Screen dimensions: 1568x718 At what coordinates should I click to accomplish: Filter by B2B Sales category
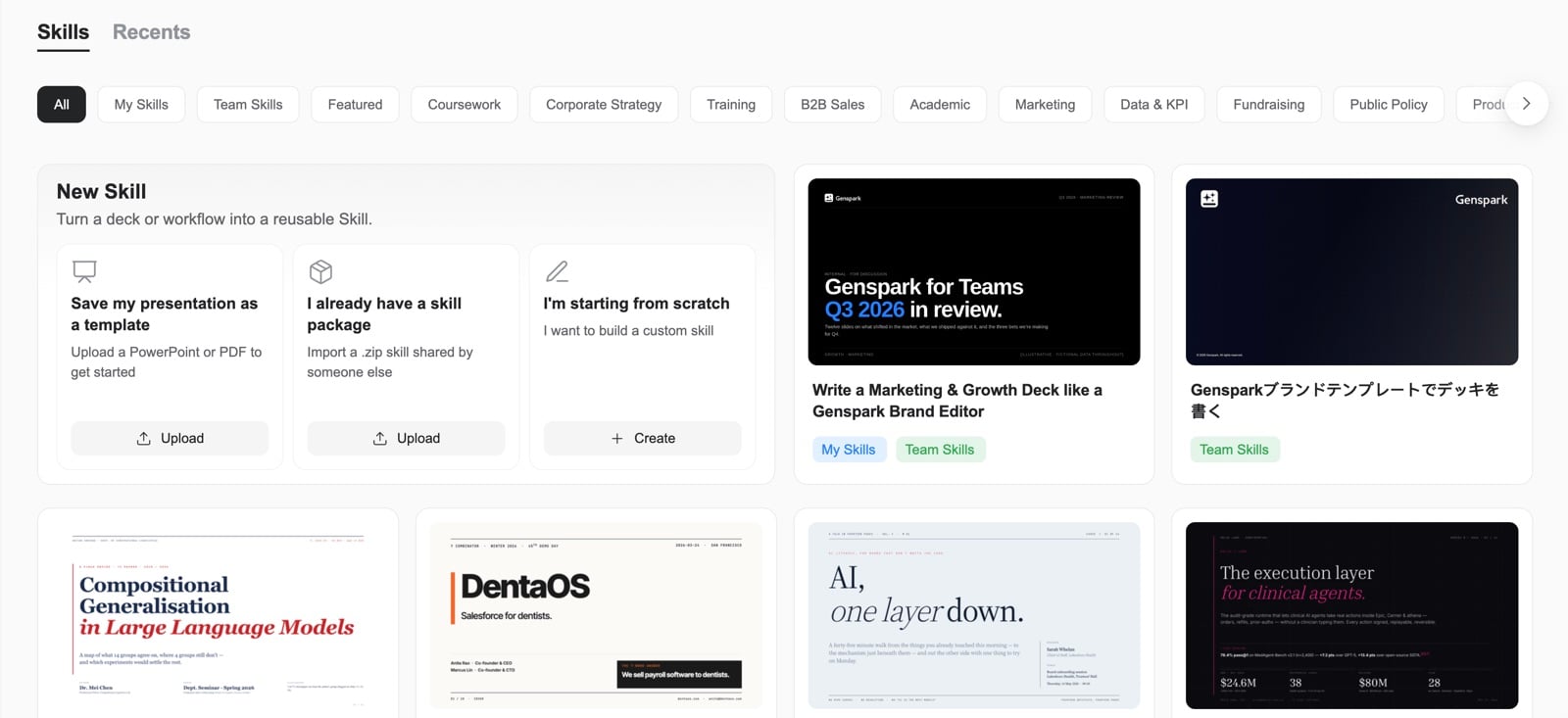click(833, 105)
